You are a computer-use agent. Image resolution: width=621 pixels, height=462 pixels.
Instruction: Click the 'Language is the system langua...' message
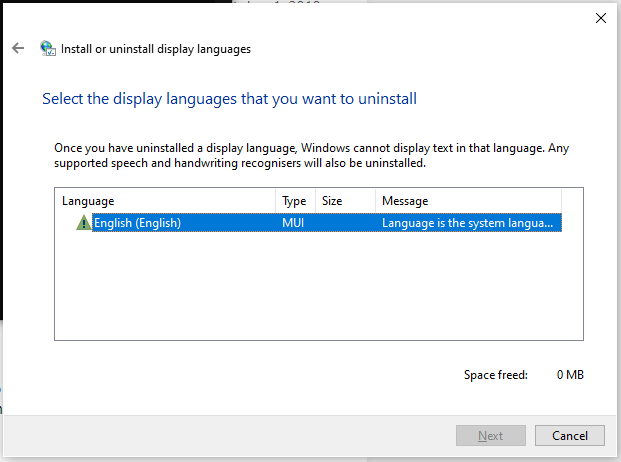[x=467, y=223]
